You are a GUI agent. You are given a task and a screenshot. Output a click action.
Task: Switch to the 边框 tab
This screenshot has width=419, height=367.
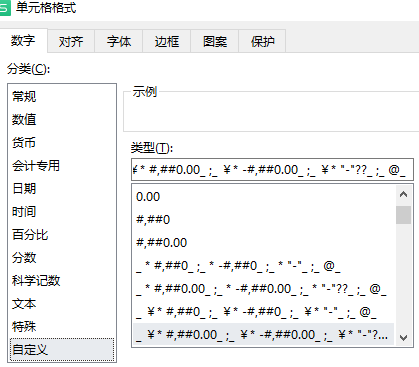[x=167, y=41]
